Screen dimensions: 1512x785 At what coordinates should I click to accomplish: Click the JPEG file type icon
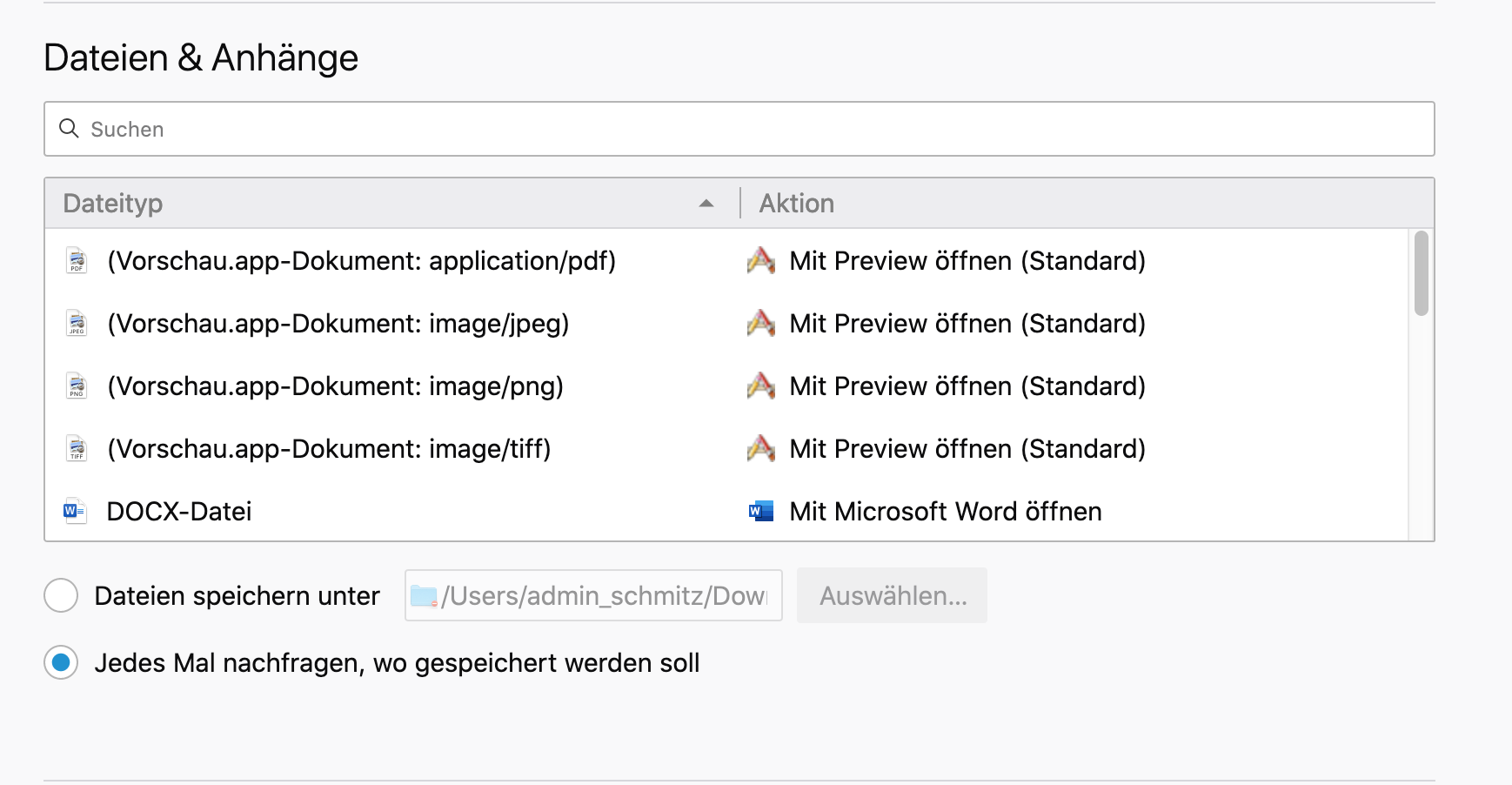77,324
